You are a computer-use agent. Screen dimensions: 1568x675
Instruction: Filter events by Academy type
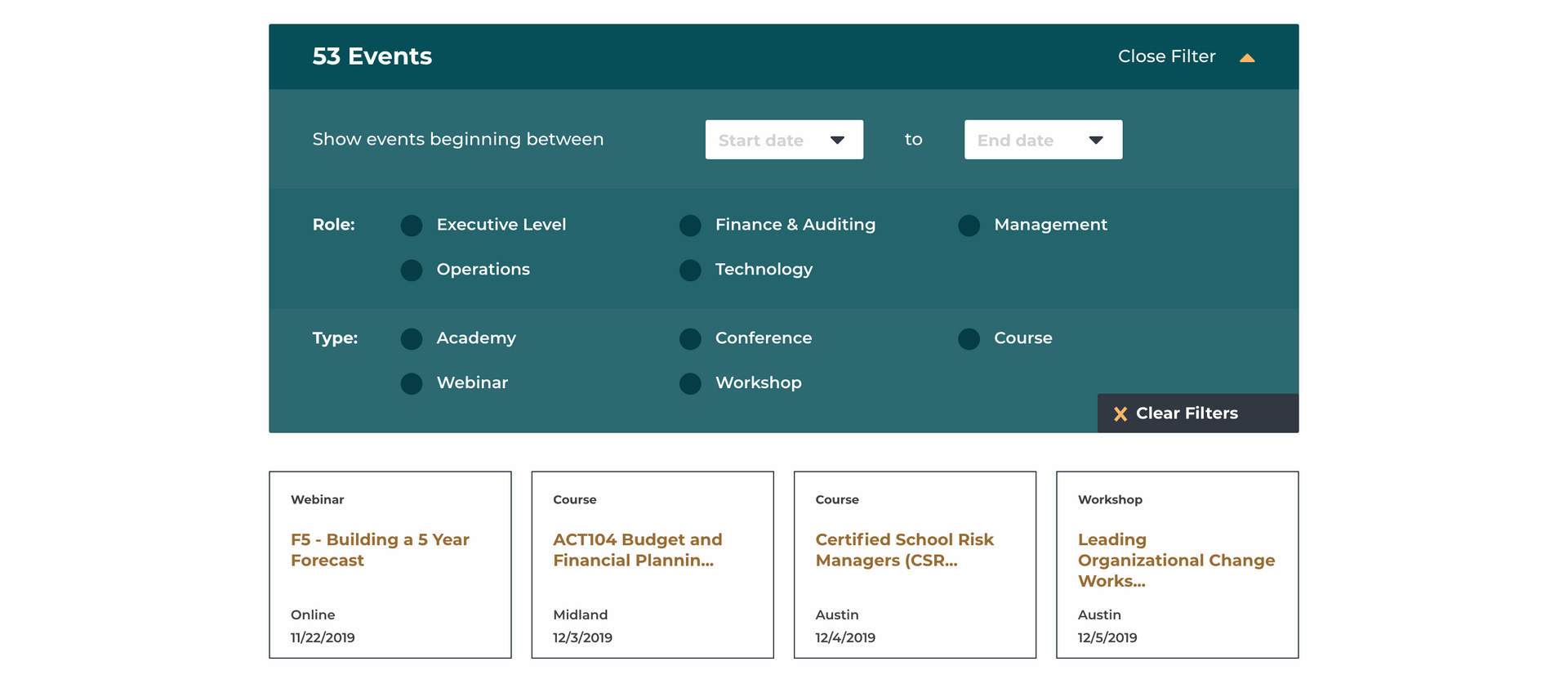pos(412,339)
